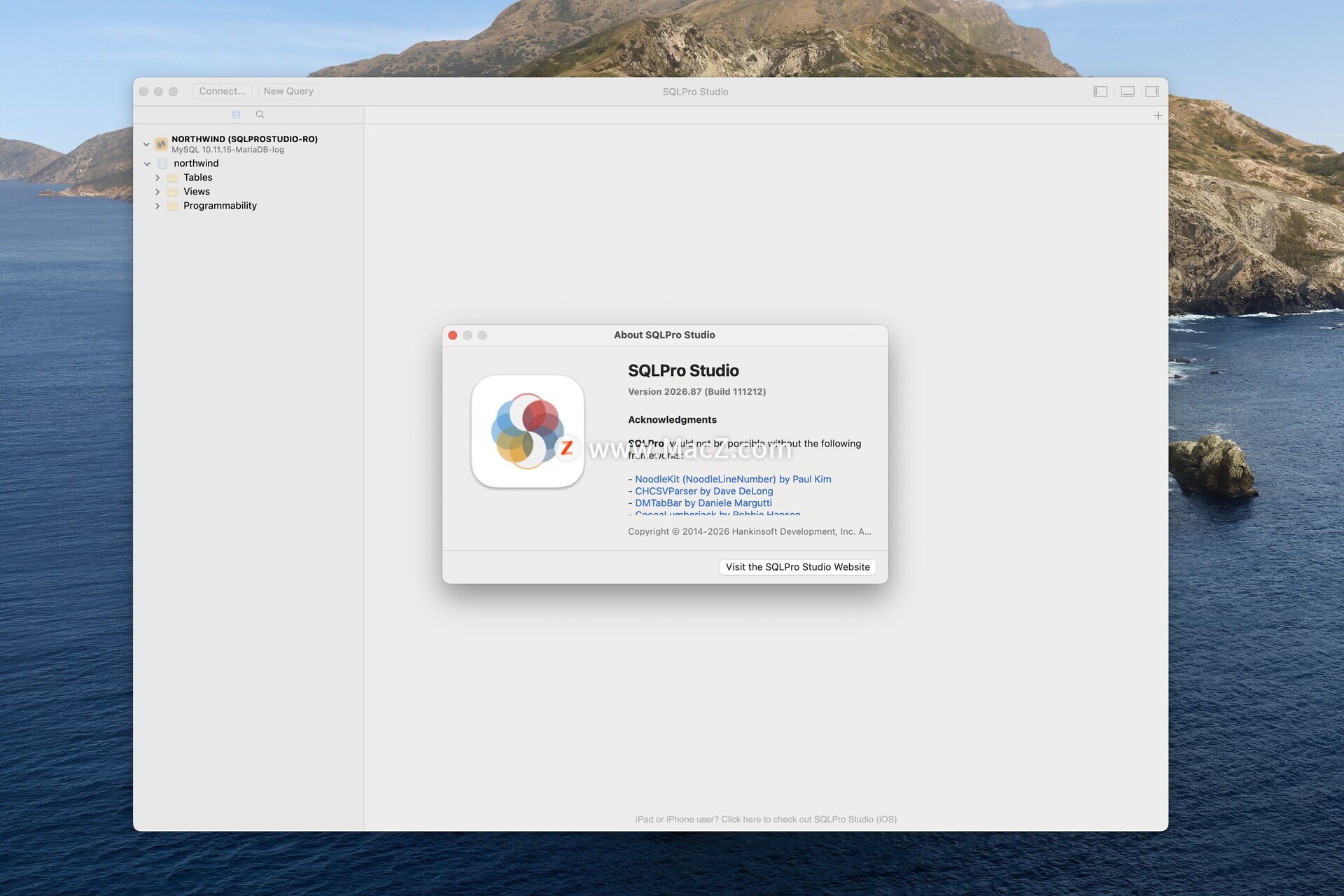Click Visit the SQLPro Studio Website button
This screenshot has height=896, width=1344.
tap(797, 567)
